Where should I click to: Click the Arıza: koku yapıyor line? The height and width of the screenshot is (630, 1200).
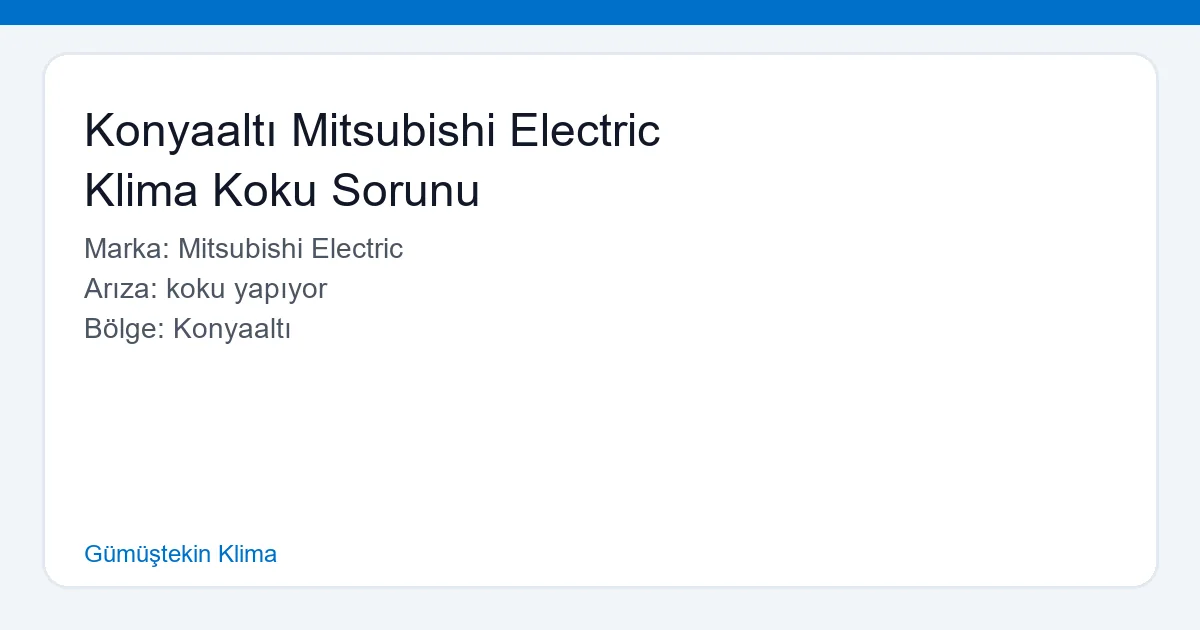(205, 289)
